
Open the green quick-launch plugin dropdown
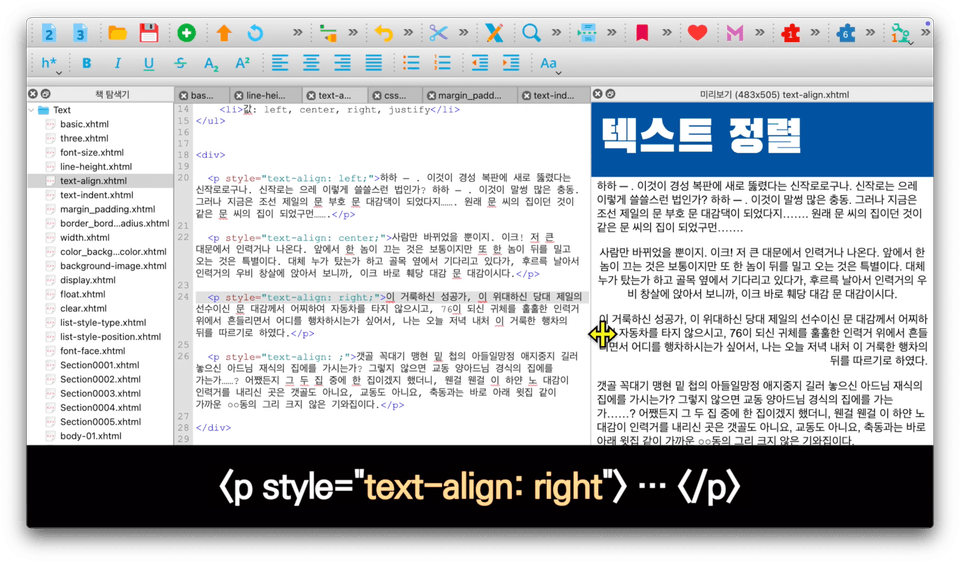coord(901,34)
